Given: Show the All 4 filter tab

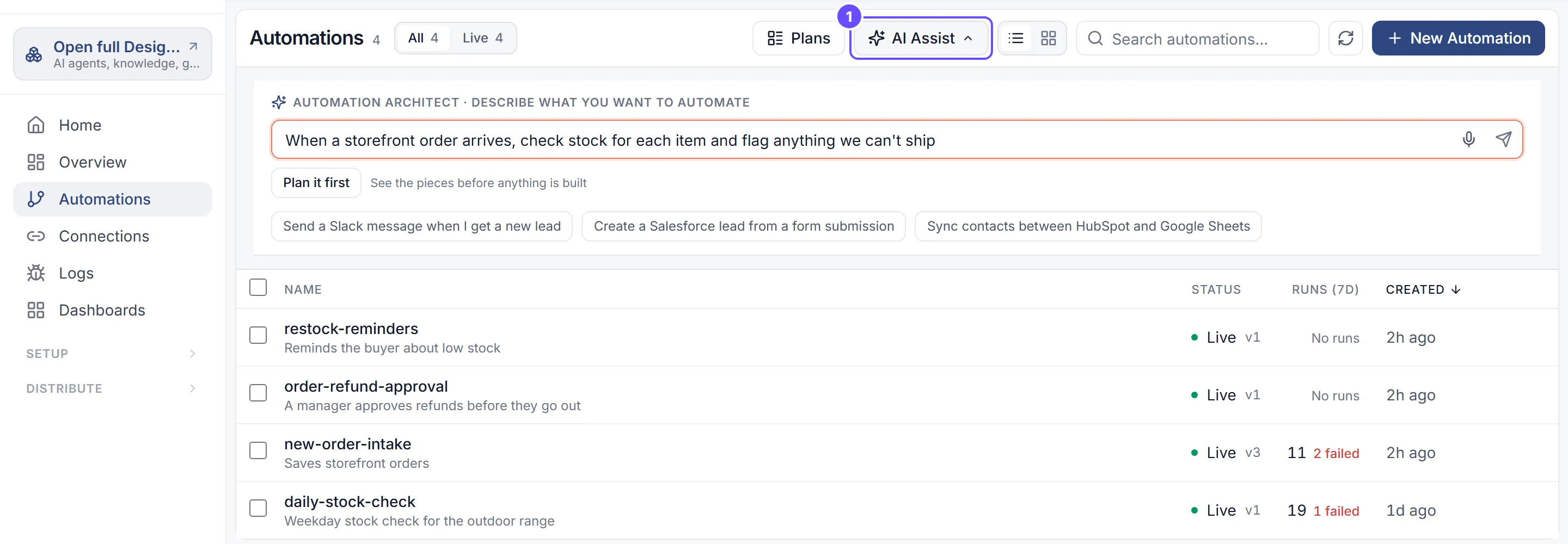Looking at the screenshot, I should [423, 38].
